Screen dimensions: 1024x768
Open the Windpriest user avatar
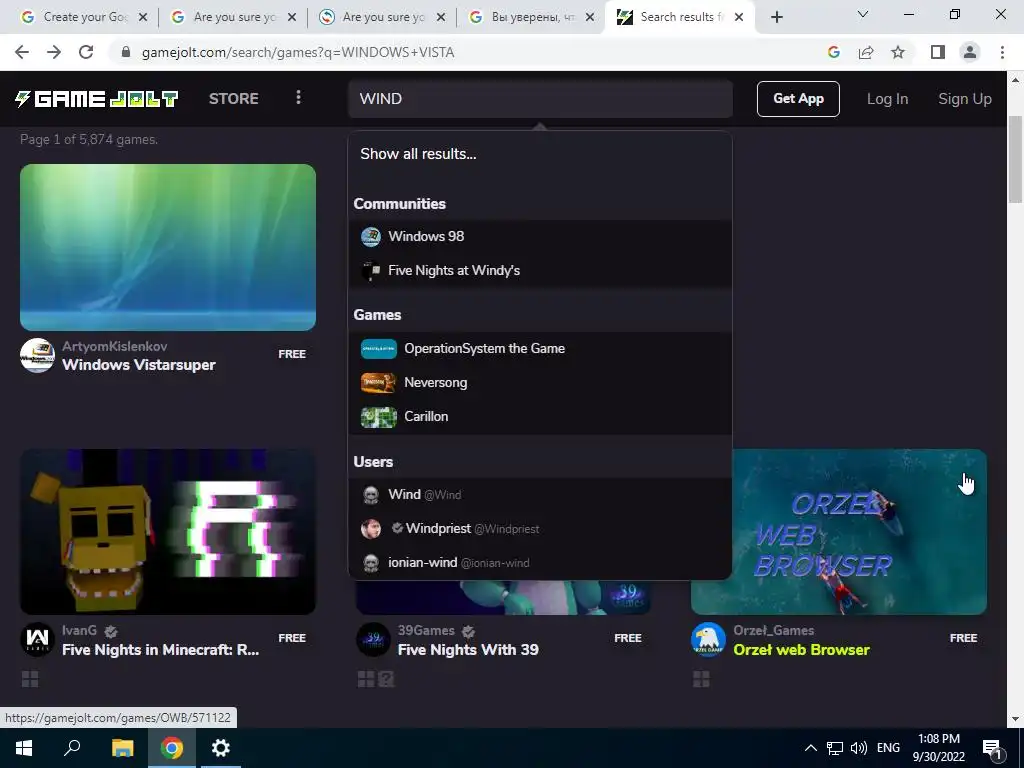[x=371, y=528]
